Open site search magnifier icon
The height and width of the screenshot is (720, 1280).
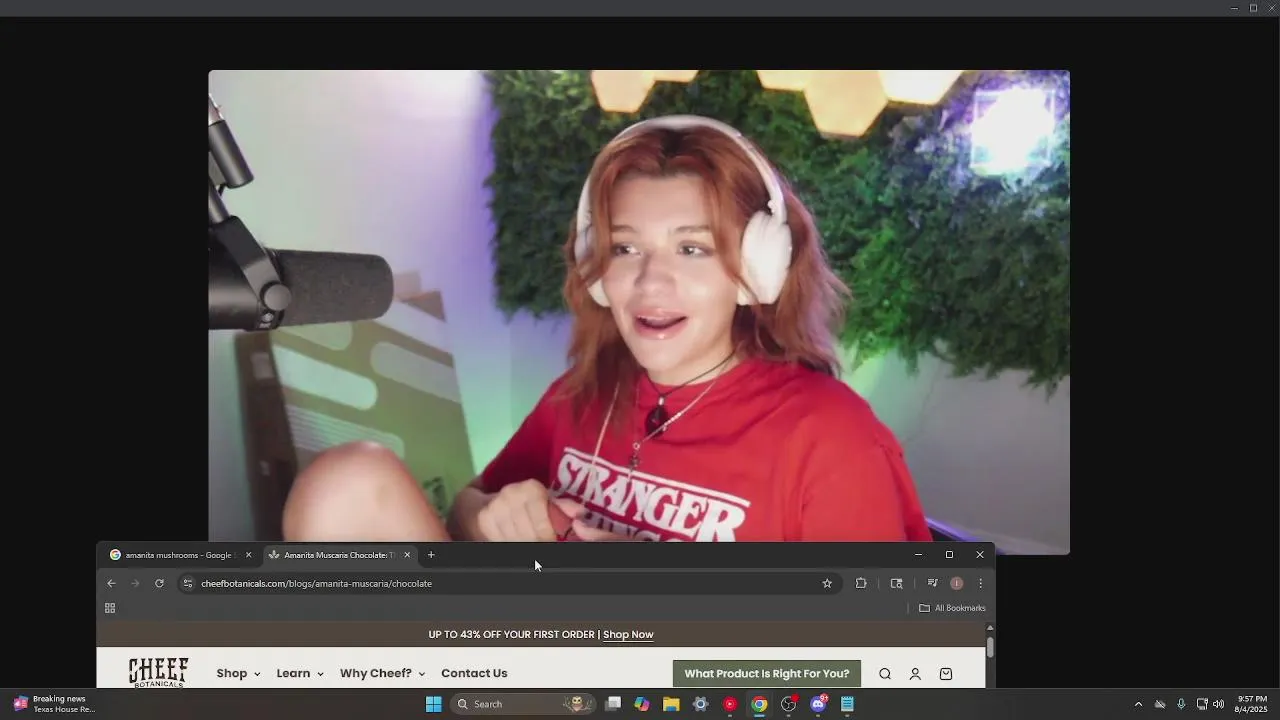(885, 674)
